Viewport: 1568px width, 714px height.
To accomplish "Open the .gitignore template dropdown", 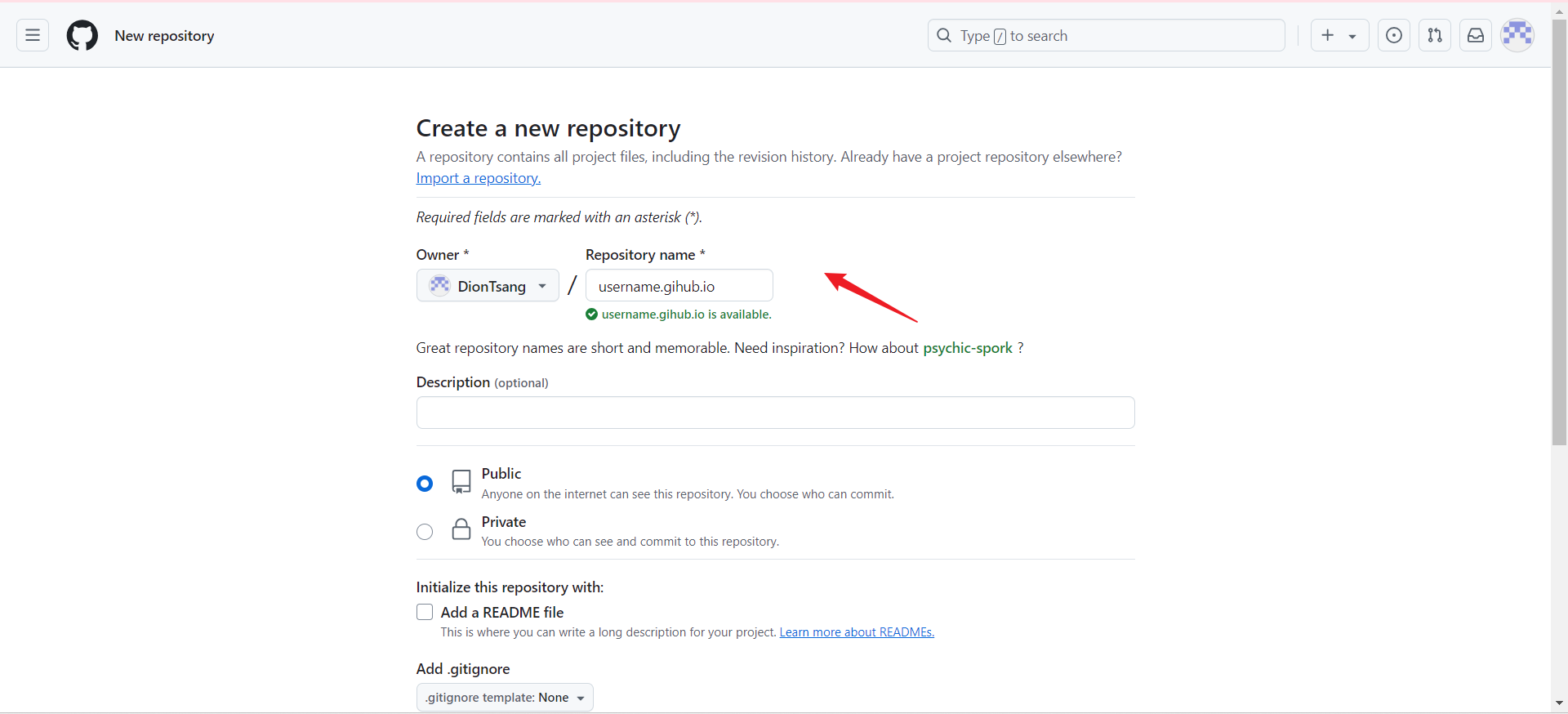I will click(x=505, y=698).
